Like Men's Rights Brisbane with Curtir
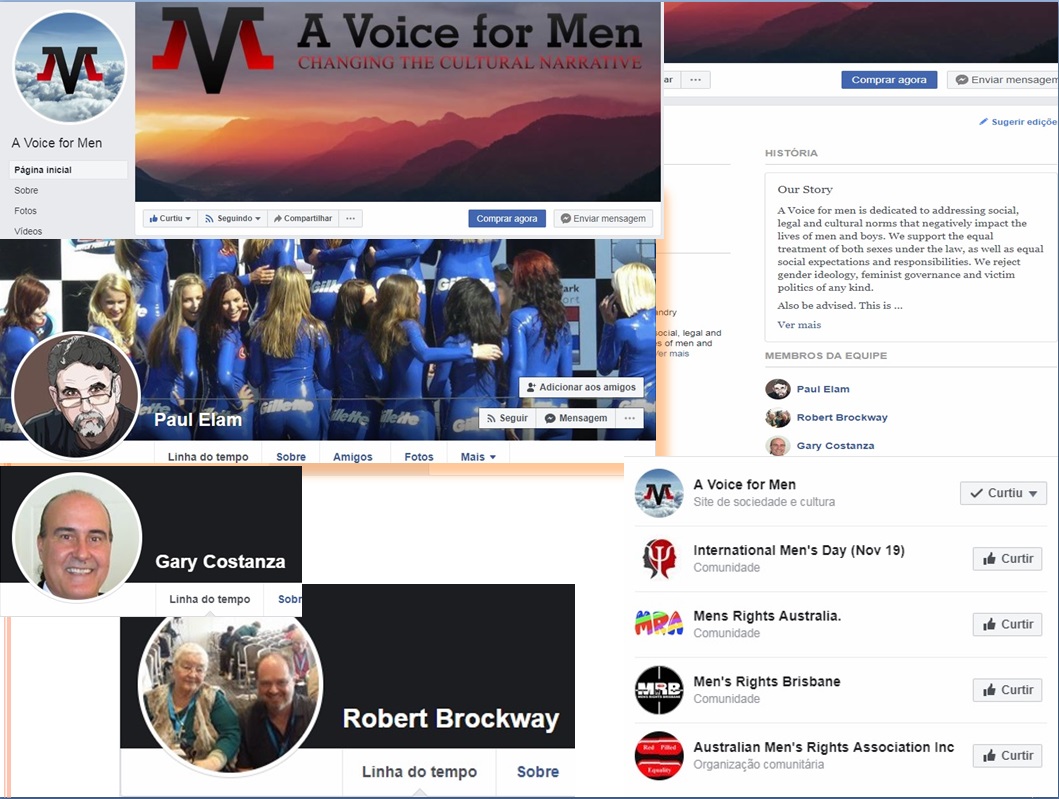1059x799 pixels. 1007,690
